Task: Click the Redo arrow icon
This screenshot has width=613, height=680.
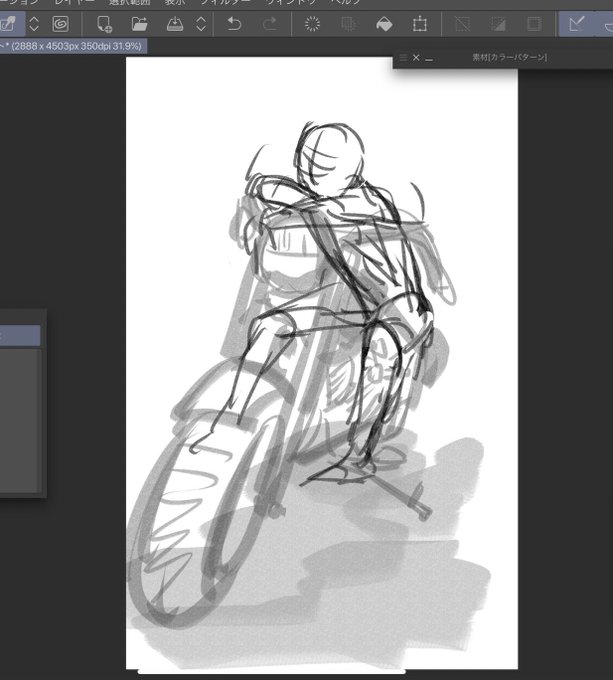Action: pyautogui.click(x=270, y=24)
